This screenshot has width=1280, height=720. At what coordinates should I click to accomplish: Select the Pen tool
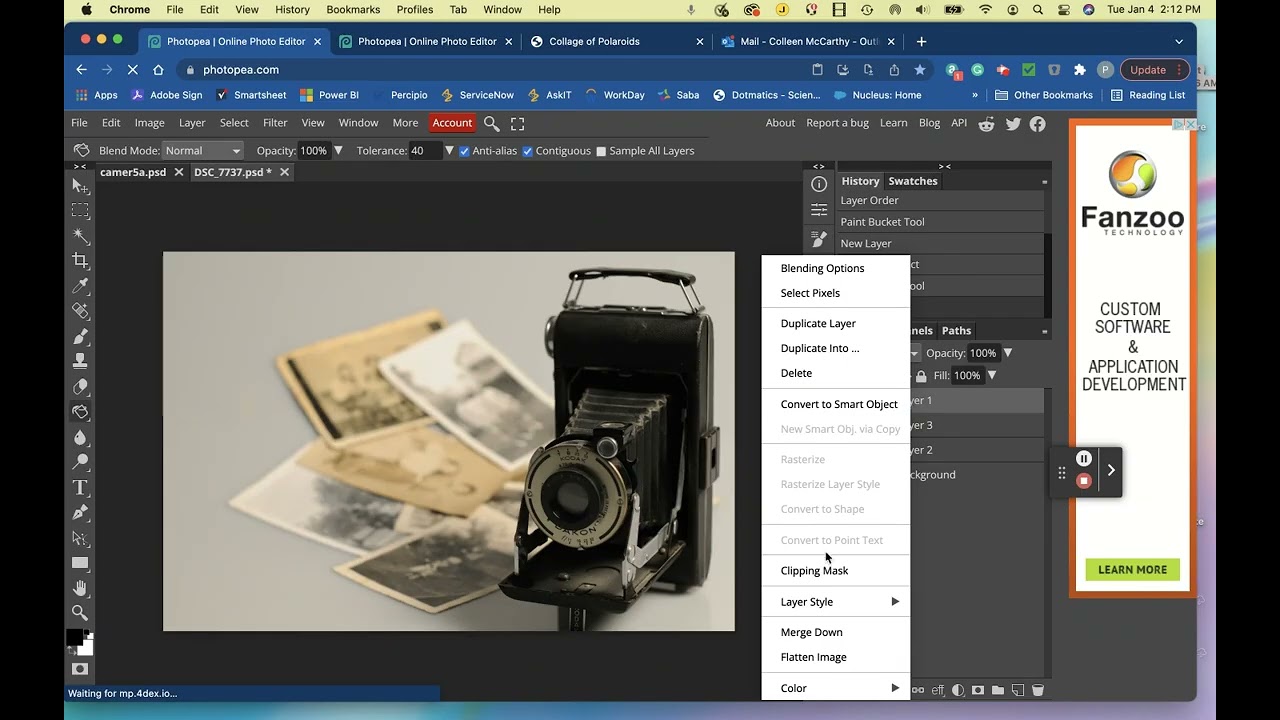[x=80, y=513]
